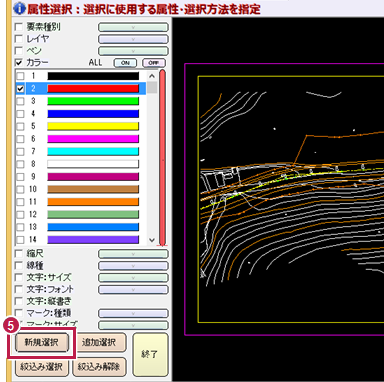This screenshot has width=384, height=382.
Task: Click scroll up arrow of color list
Action: click(152, 76)
